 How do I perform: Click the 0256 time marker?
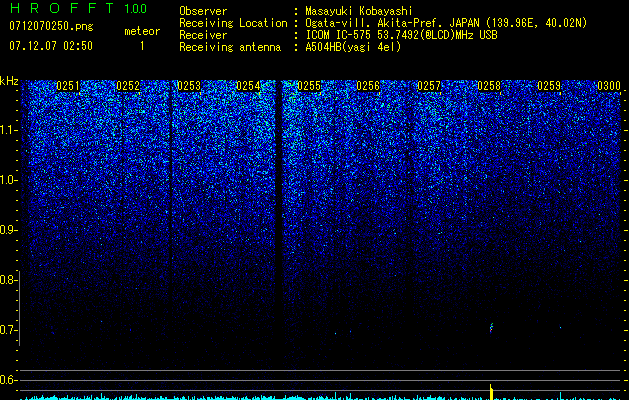[x=368, y=86]
